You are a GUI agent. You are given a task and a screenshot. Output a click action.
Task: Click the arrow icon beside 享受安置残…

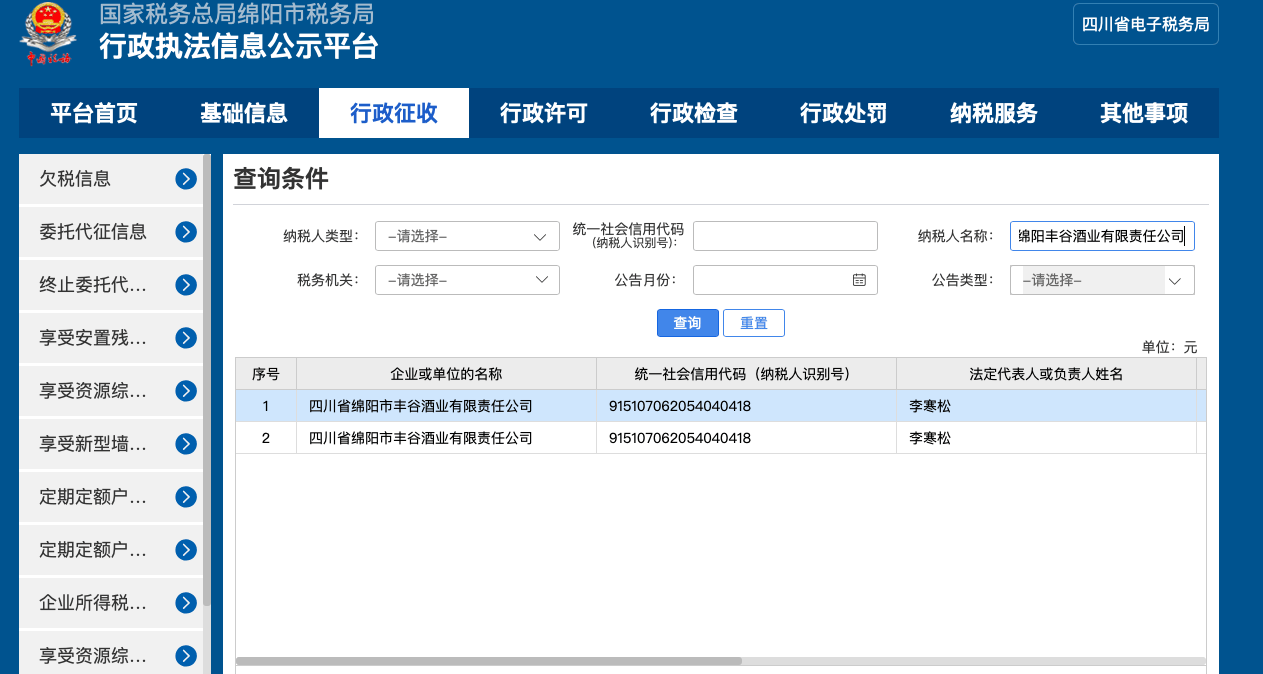point(186,338)
